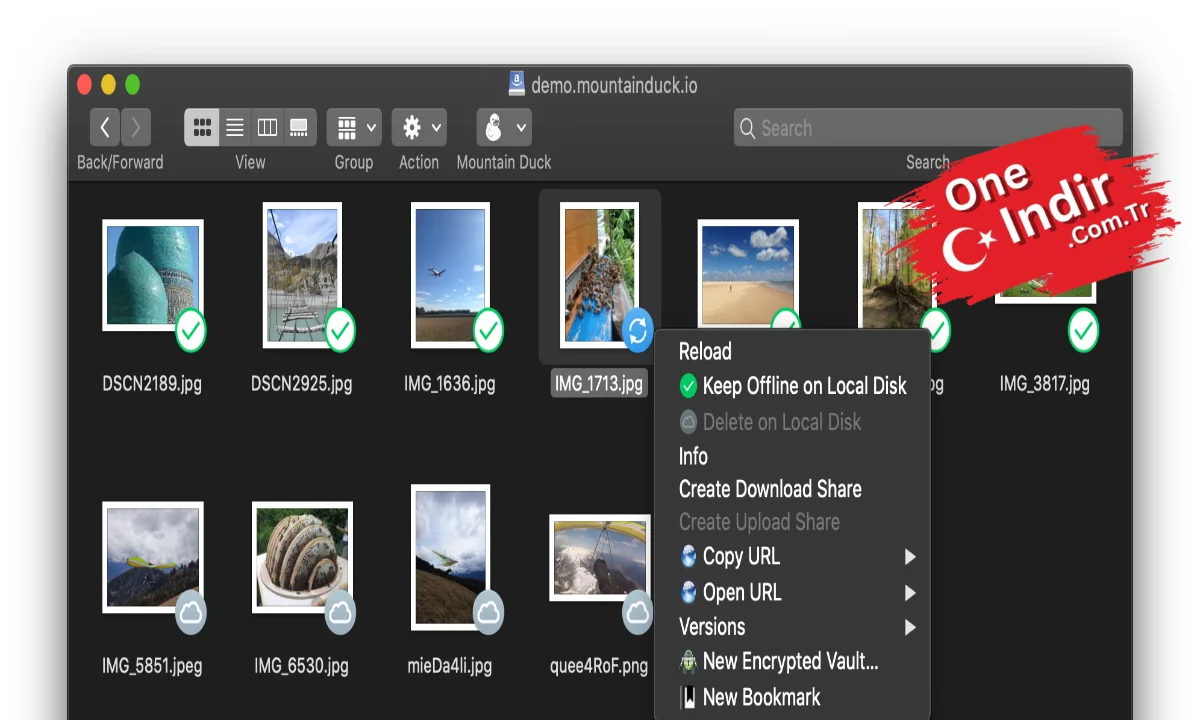Select the DSCN2925.jpg thumbnail

pyautogui.click(x=302, y=275)
